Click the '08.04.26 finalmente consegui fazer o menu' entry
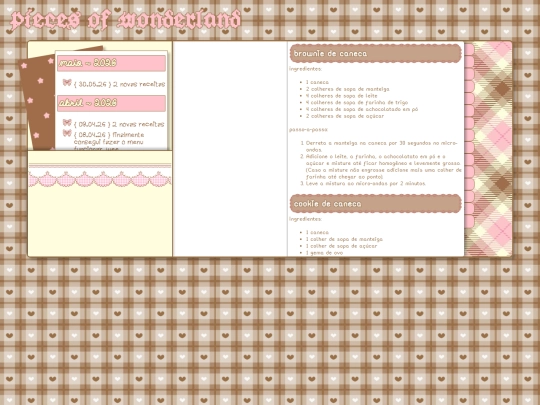The width and height of the screenshot is (540, 405). [x=109, y=142]
